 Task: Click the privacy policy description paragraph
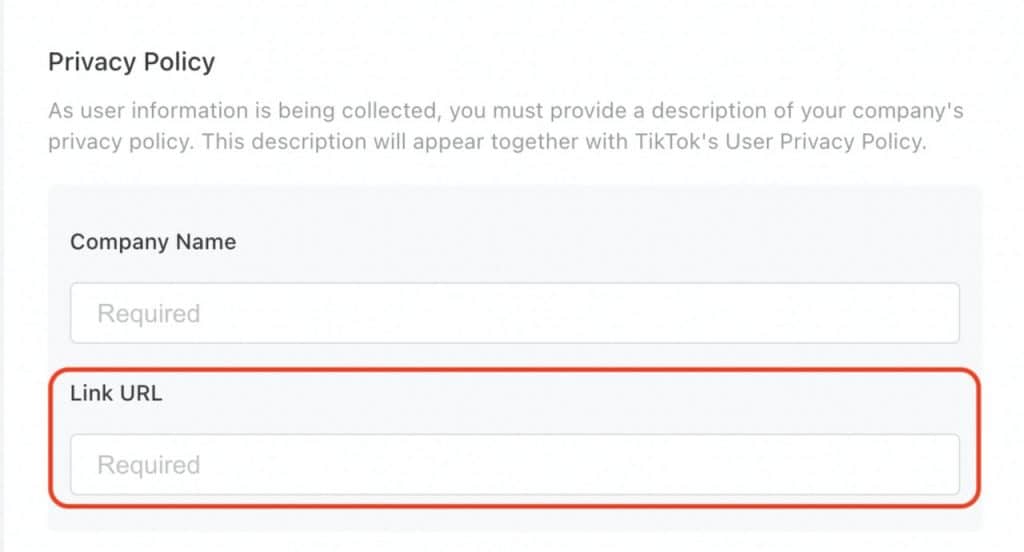[x=505, y=126]
